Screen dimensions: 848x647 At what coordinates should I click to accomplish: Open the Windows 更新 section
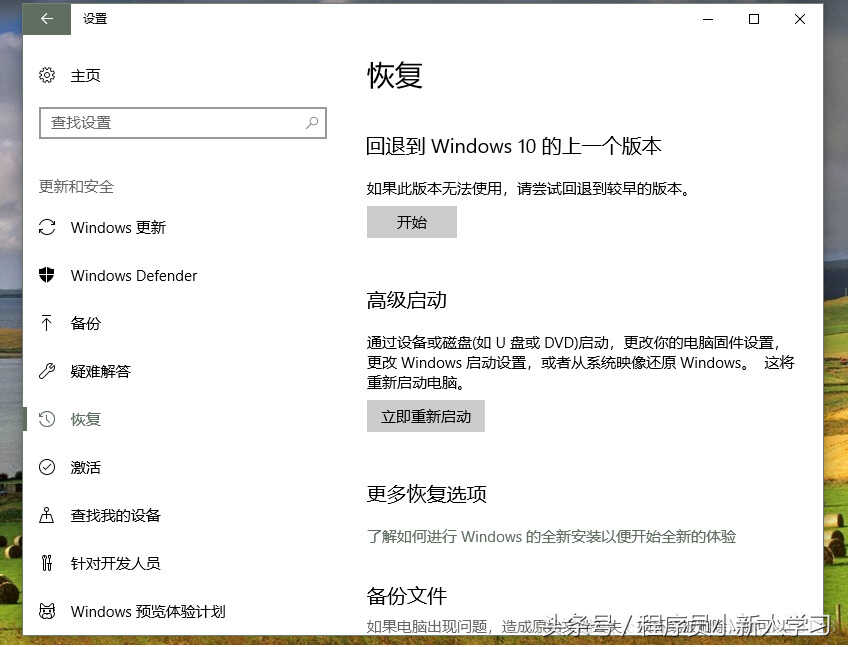pos(118,228)
